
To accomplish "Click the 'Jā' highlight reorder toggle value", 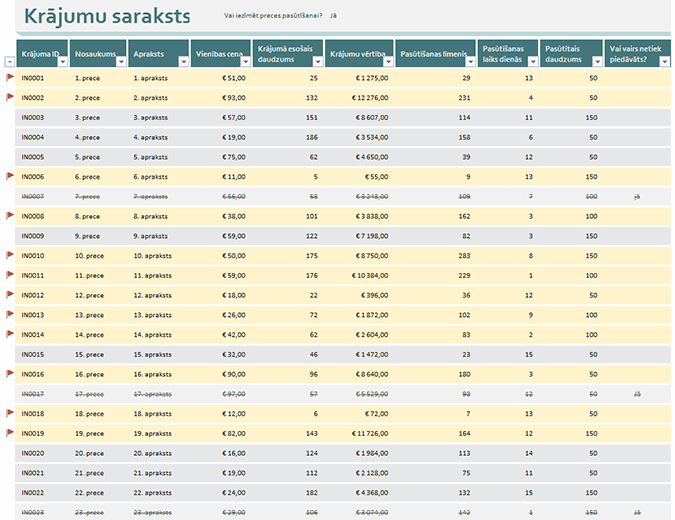I will coord(333,16).
